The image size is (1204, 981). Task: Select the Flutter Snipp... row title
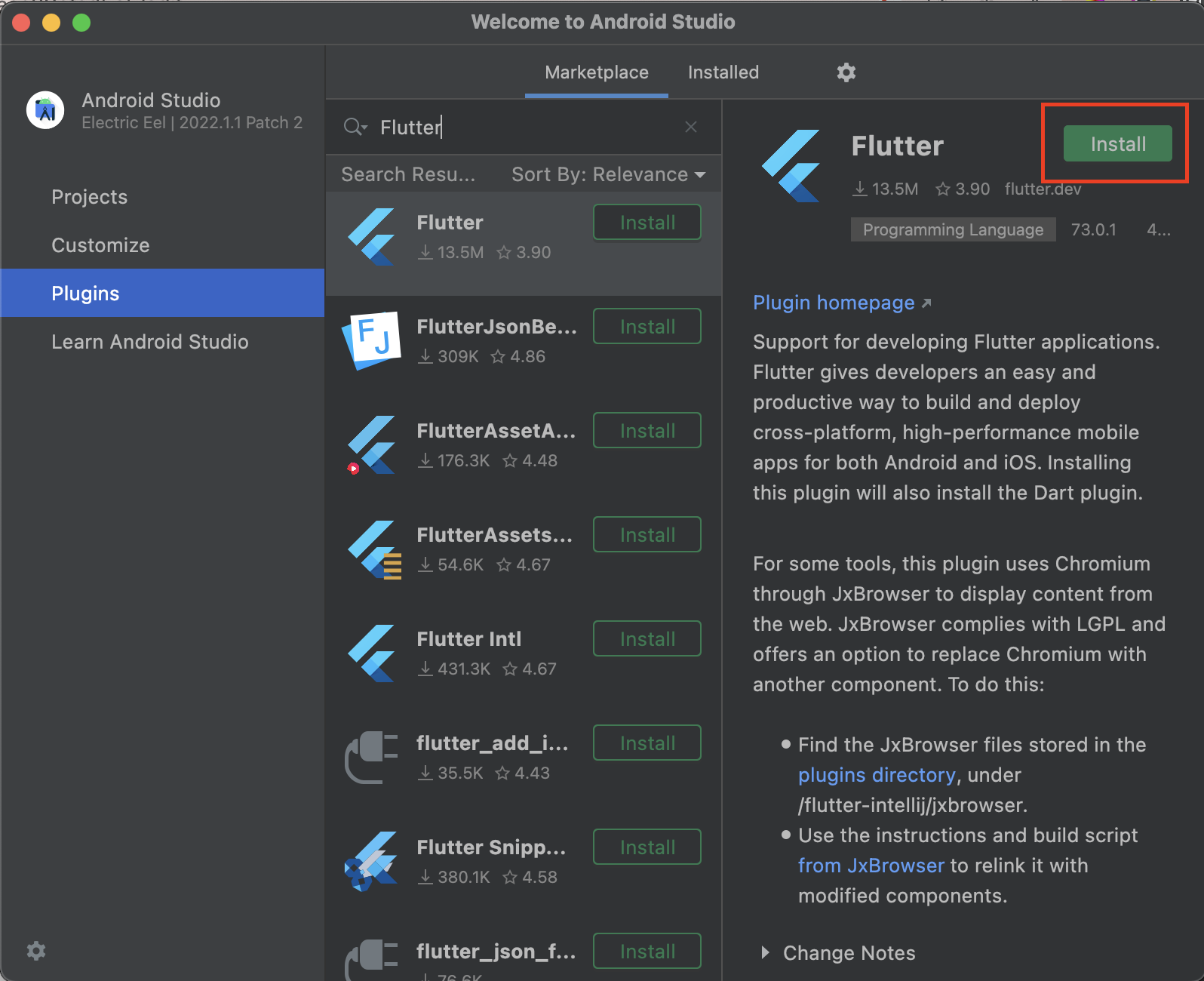pos(491,847)
